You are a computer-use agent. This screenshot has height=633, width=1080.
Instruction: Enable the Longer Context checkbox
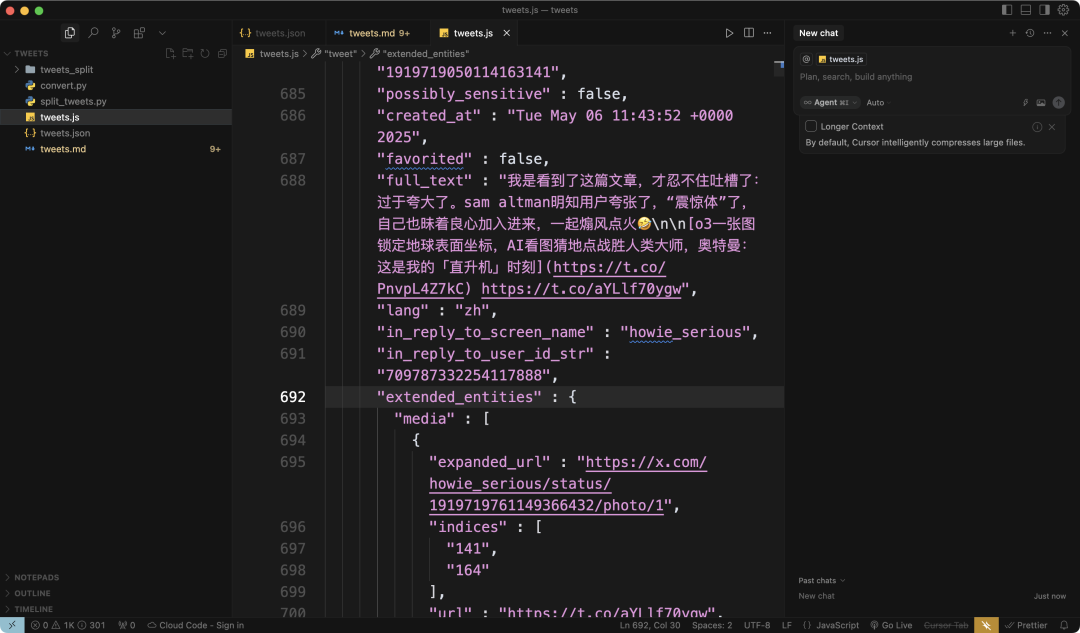[811, 126]
